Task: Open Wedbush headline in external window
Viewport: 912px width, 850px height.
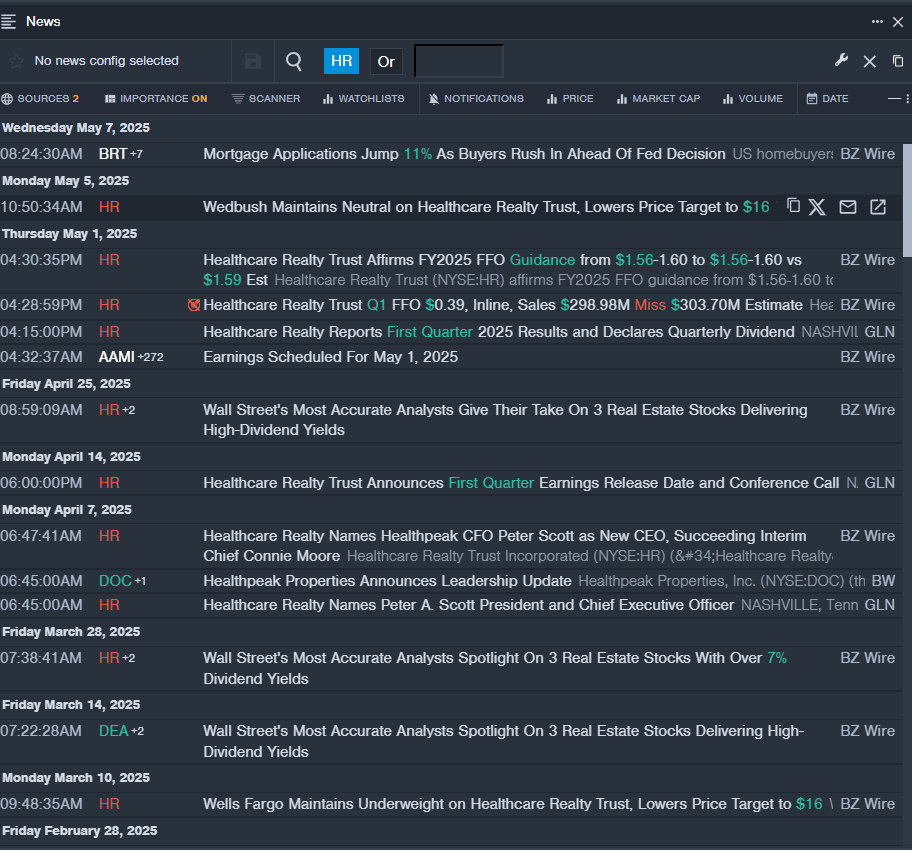Action: pos(878,207)
